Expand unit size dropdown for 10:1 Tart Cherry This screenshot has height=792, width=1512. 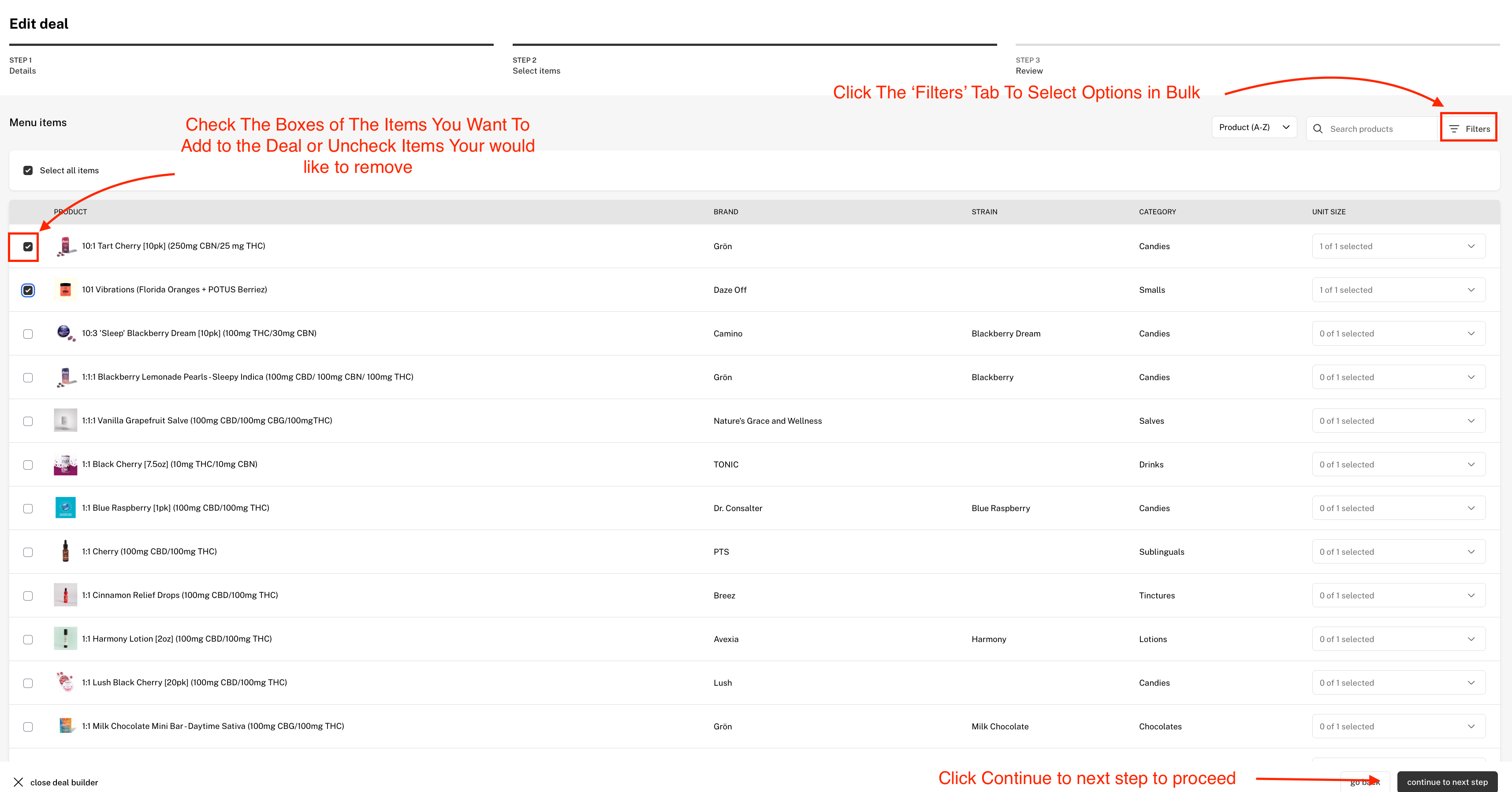coord(1471,246)
